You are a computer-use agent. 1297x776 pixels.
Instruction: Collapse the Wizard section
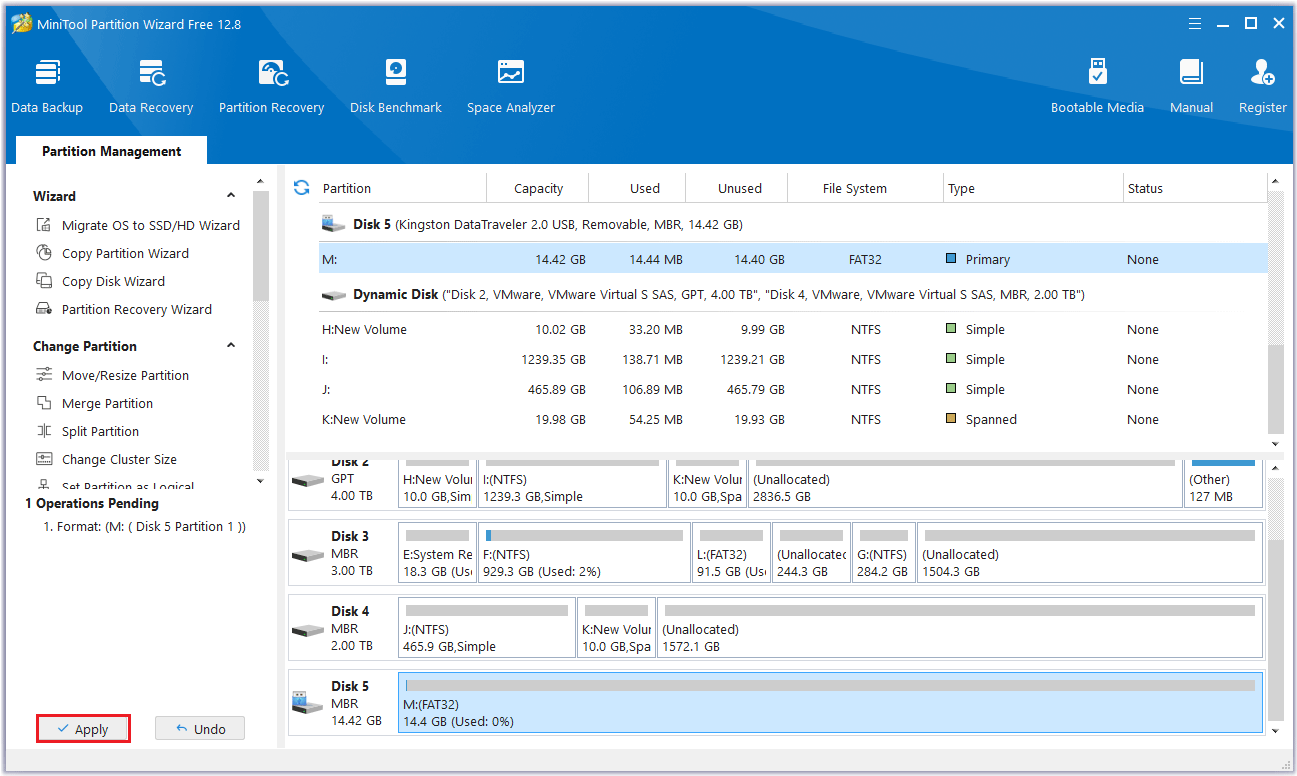(231, 196)
